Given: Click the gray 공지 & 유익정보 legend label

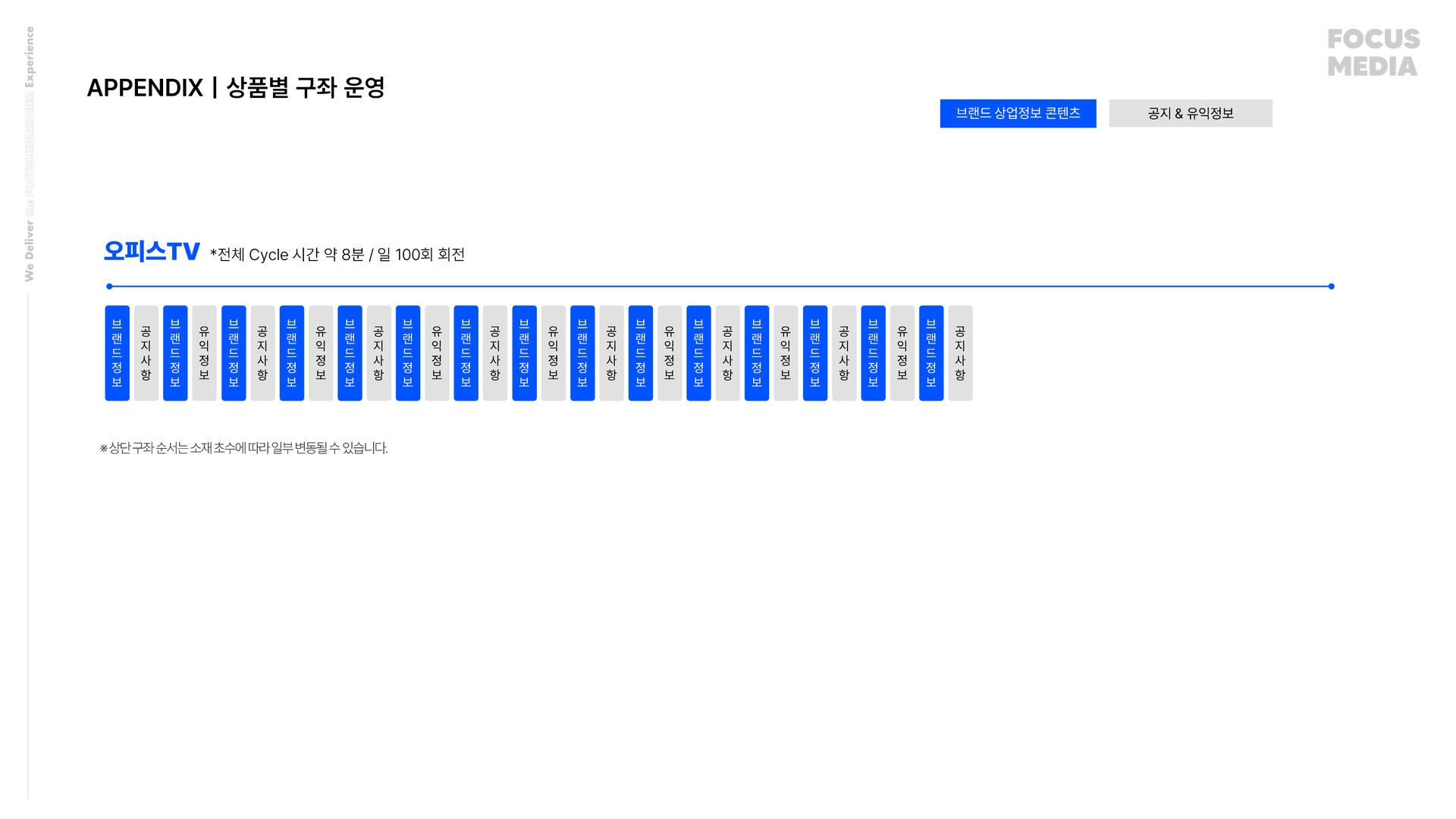Looking at the screenshot, I should (1190, 114).
